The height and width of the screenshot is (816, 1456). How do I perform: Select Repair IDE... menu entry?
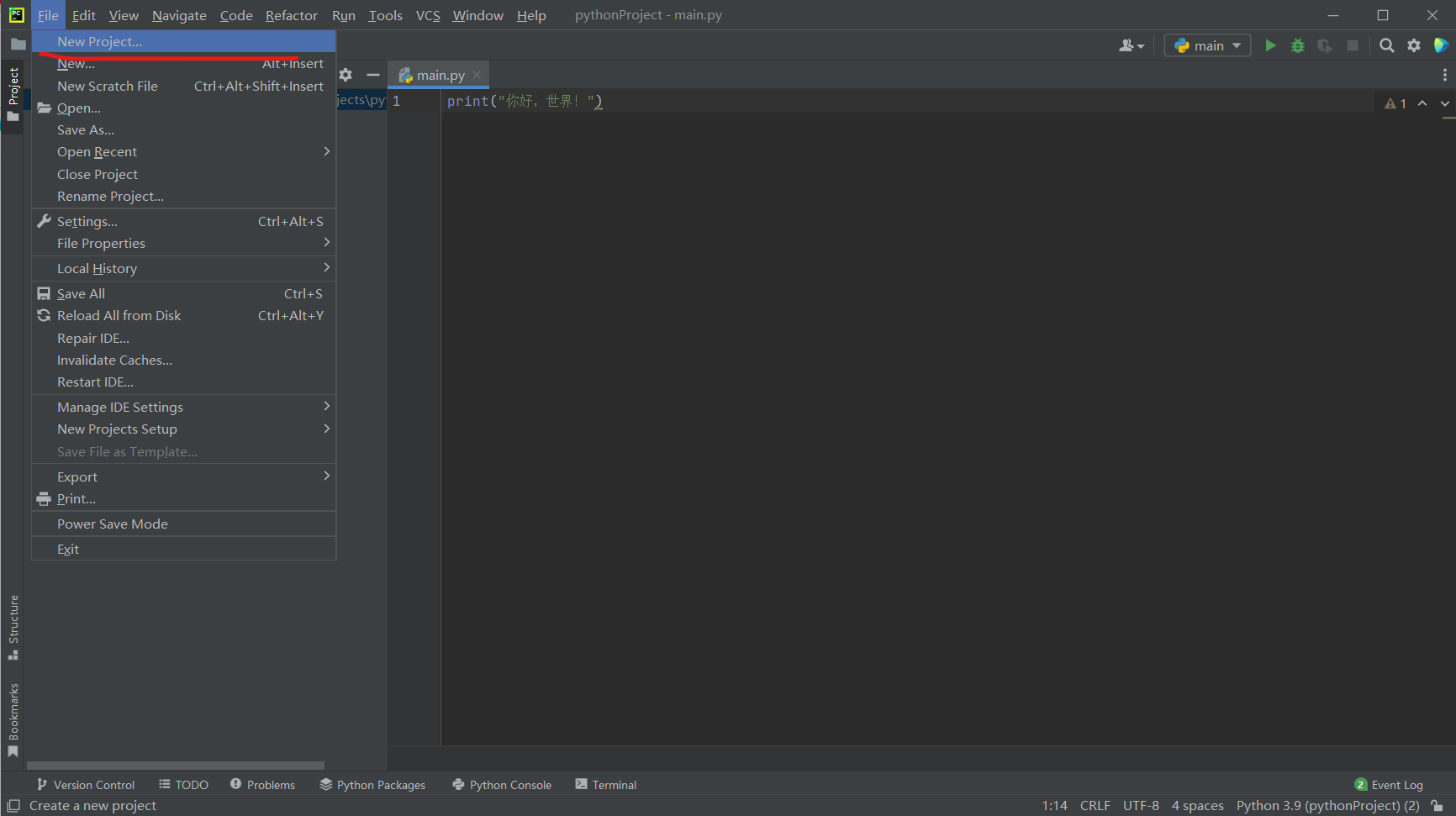(183, 338)
